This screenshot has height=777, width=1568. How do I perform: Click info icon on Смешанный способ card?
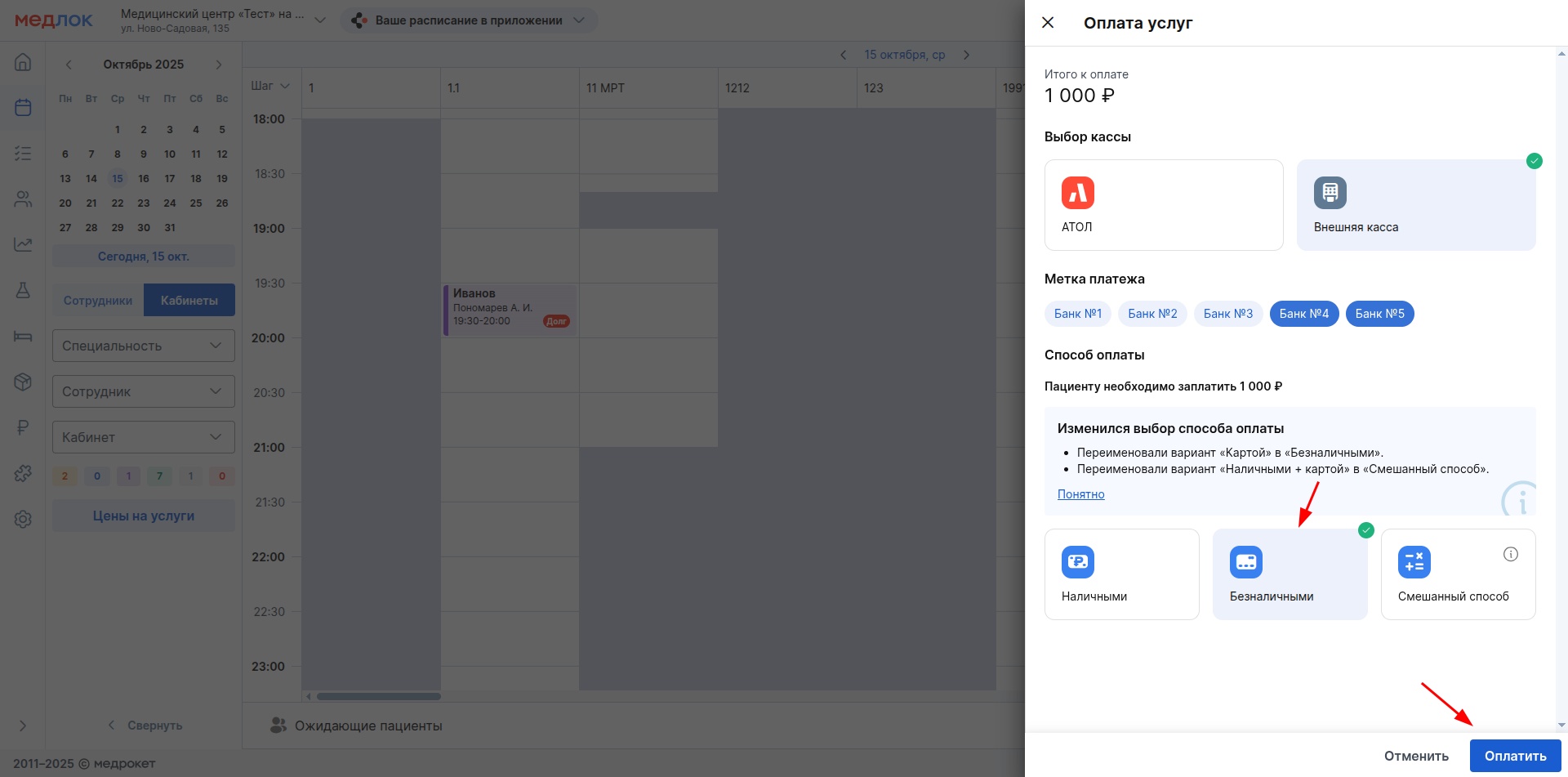tap(1510, 554)
